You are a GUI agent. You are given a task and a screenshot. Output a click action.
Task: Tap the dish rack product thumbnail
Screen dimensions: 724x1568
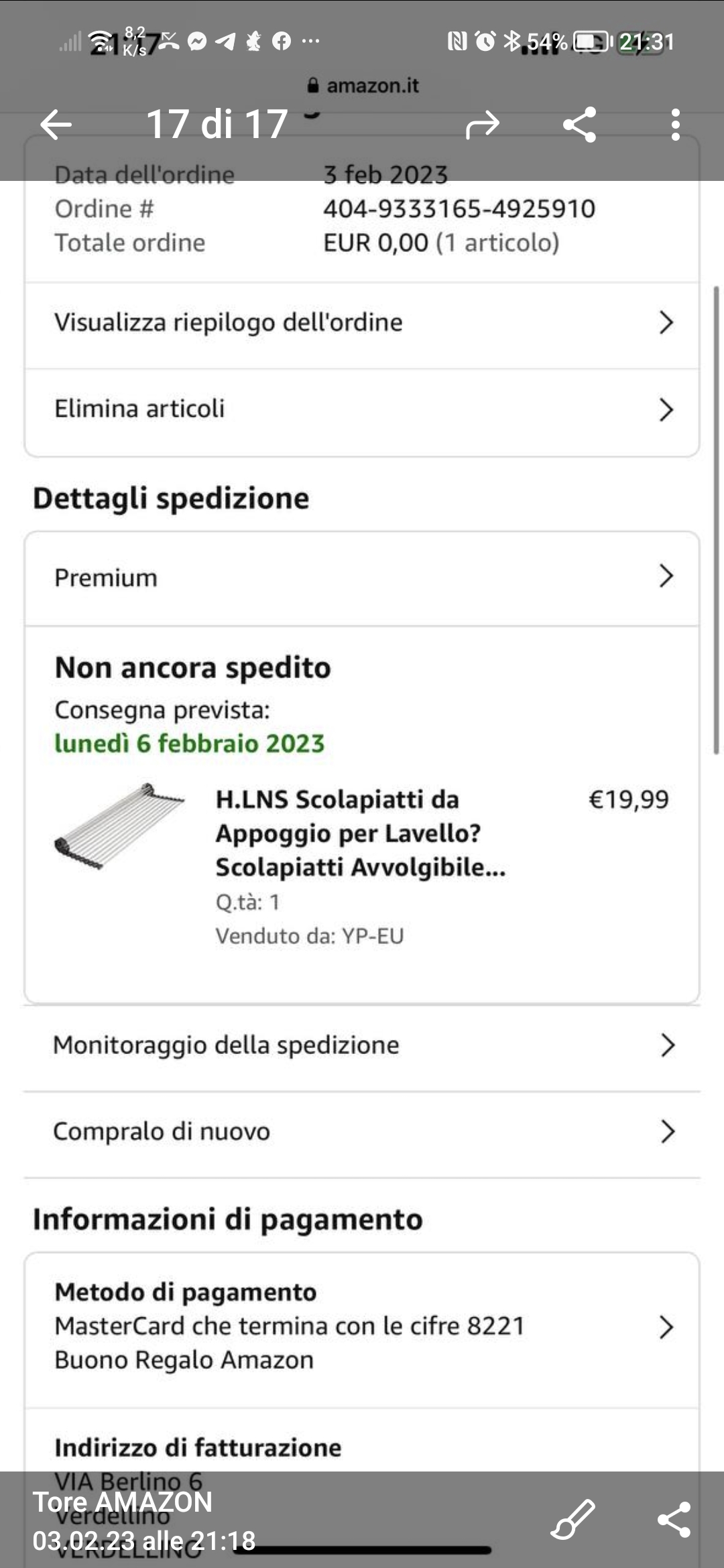pos(119,826)
